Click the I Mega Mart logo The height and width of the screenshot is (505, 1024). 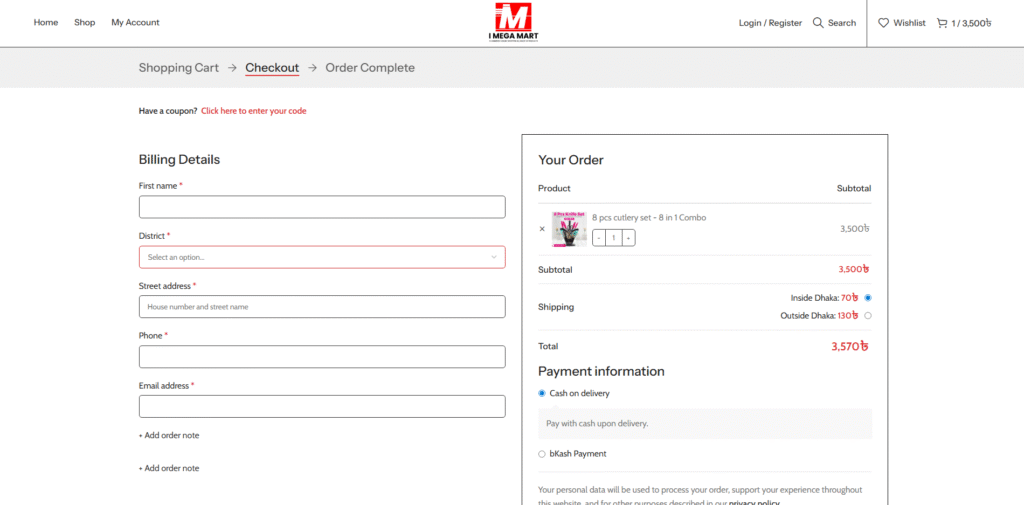pyautogui.click(x=512, y=23)
